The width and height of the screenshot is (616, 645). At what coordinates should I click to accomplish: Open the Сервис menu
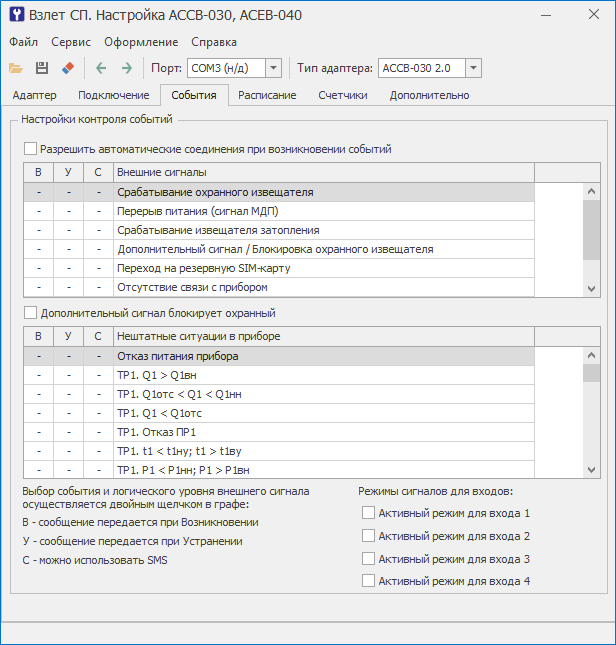71,42
